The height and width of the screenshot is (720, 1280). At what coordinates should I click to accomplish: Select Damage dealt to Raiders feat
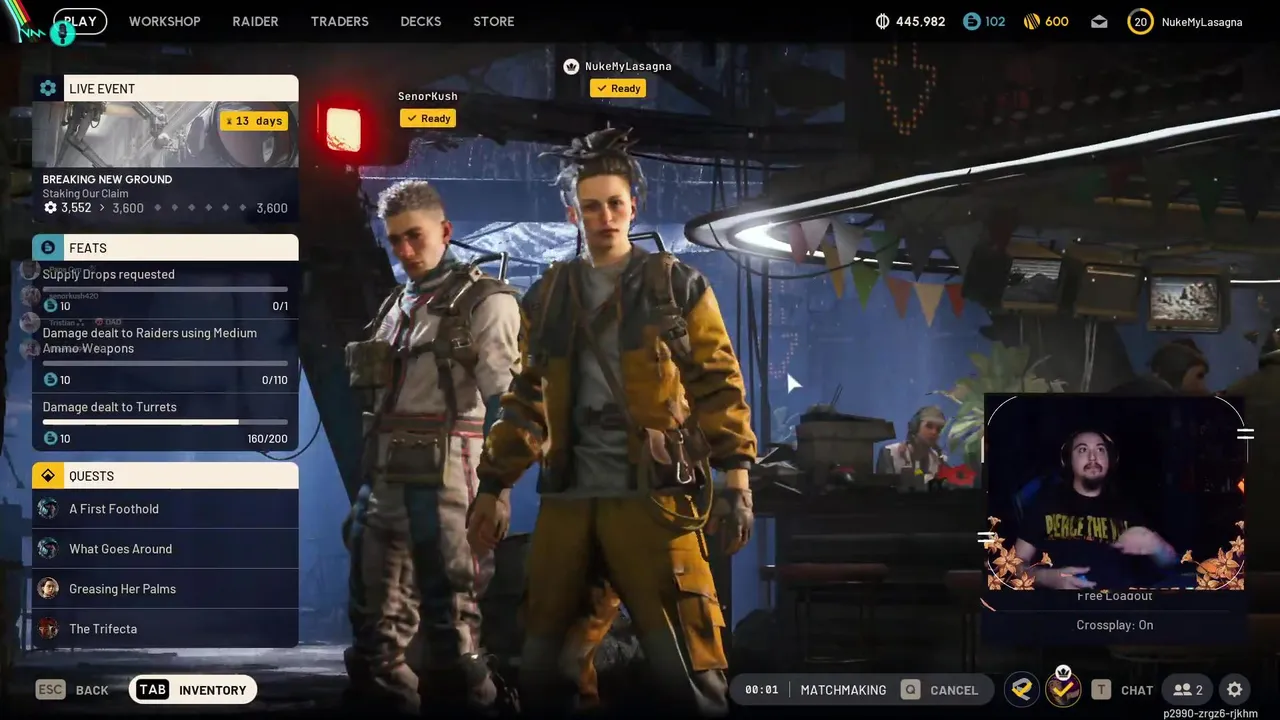(150, 340)
